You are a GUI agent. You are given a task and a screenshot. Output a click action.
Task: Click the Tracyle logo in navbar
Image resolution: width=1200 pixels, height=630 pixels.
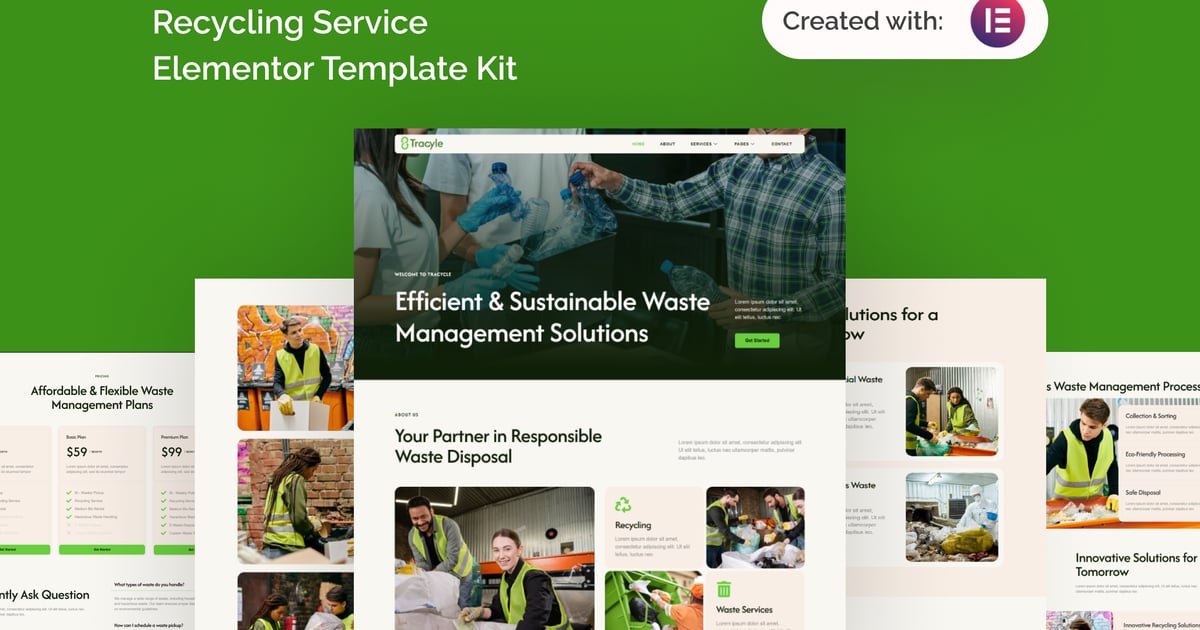421,143
